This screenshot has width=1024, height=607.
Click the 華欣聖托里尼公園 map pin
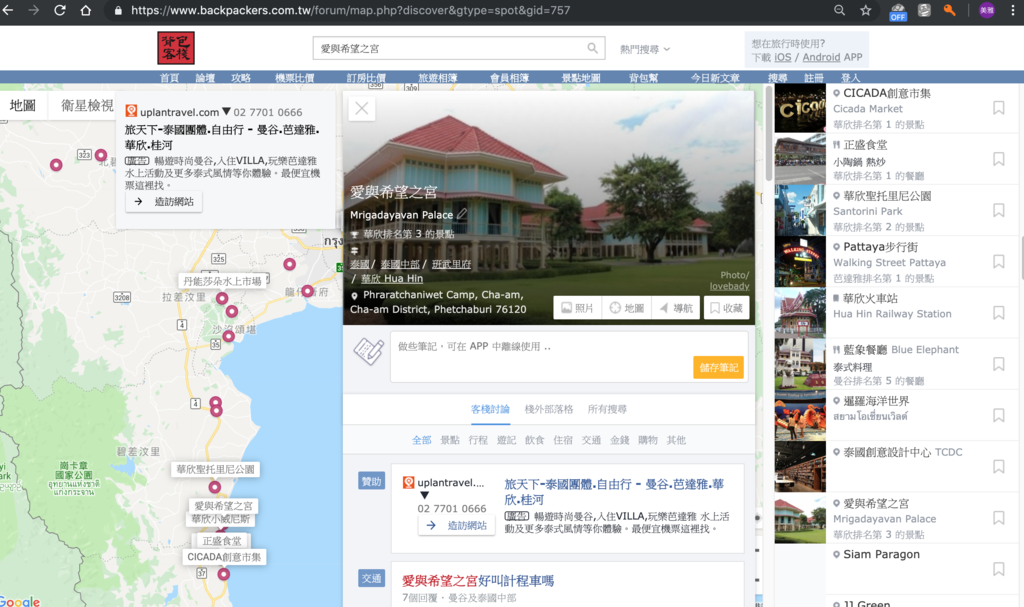pos(214,487)
